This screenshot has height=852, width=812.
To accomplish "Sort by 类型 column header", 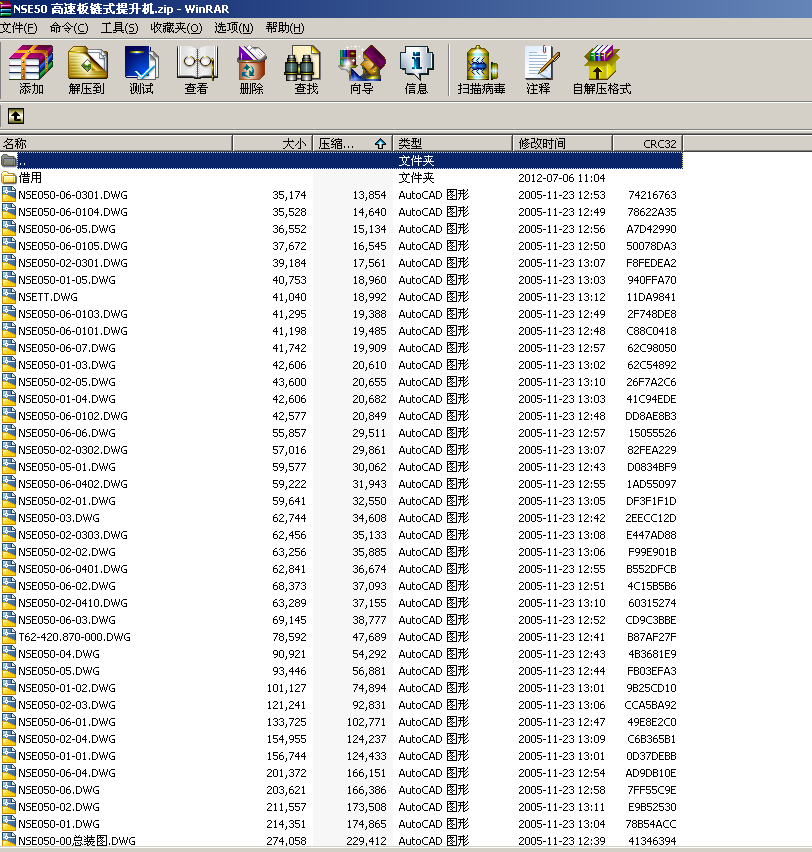I will [x=452, y=143].
